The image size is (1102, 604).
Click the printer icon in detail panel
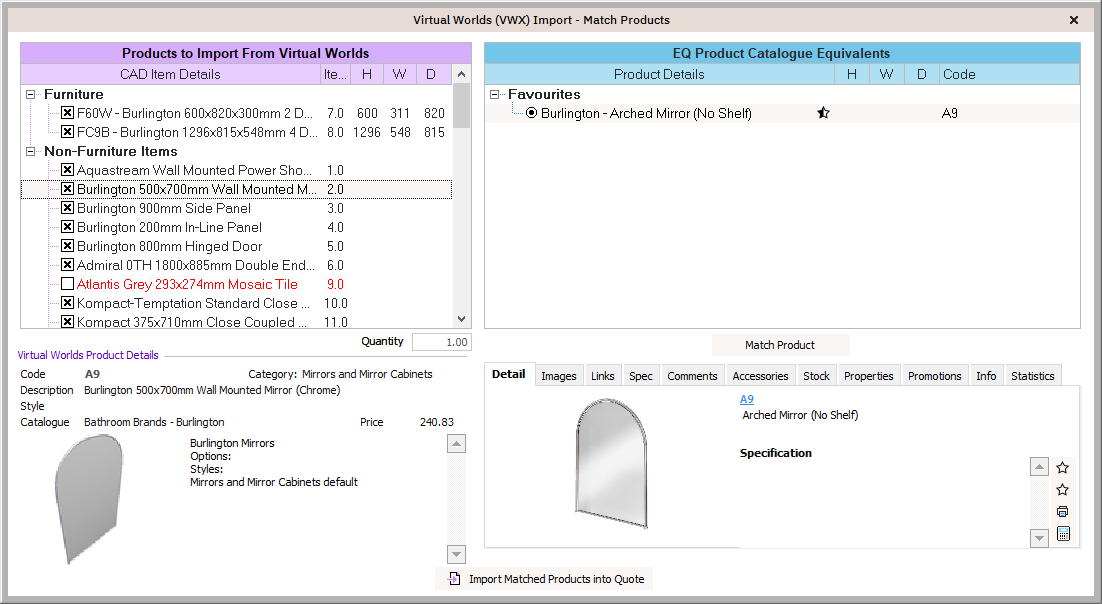pos(1062,512)
